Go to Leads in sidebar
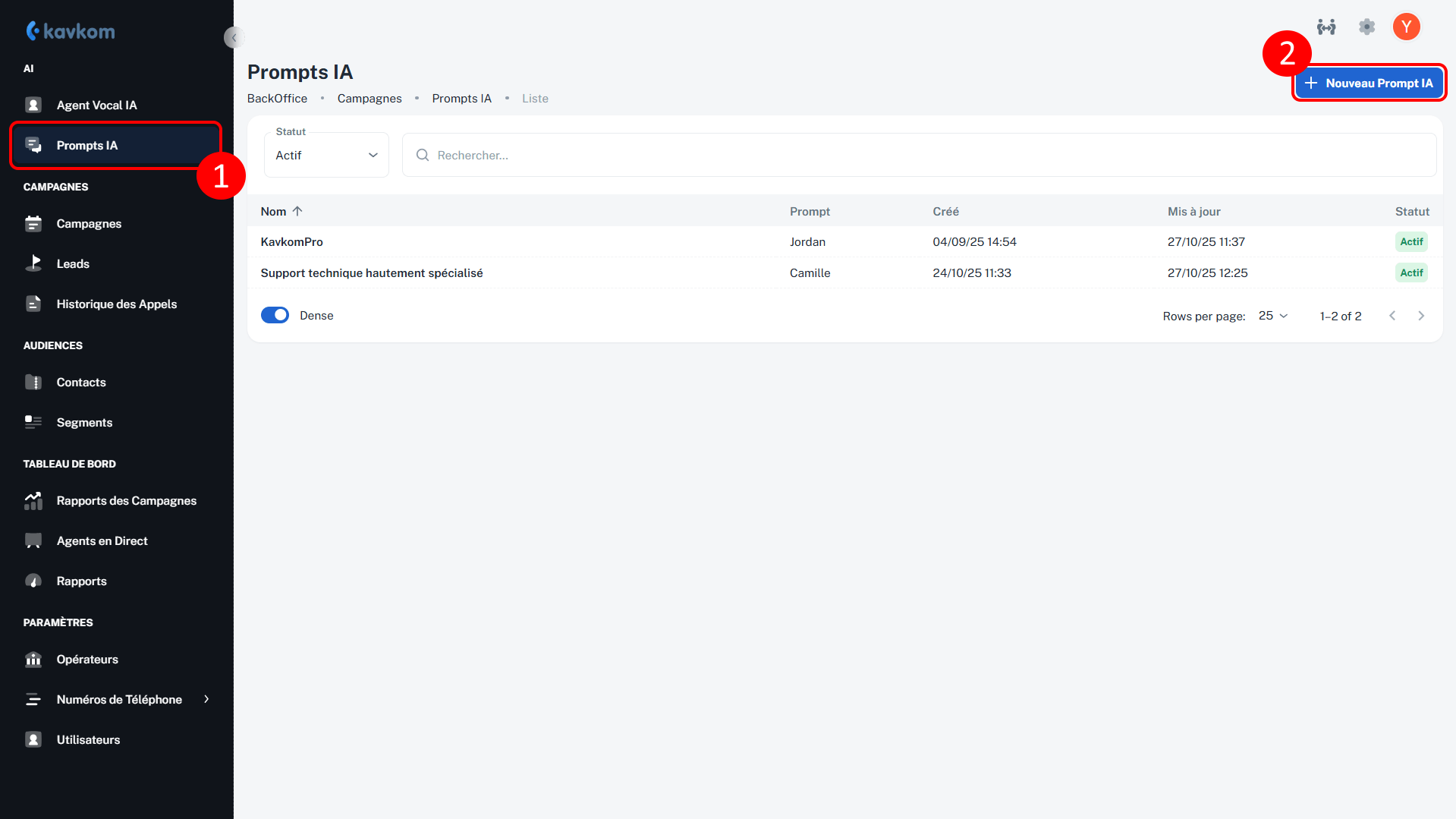 (73, 264)
